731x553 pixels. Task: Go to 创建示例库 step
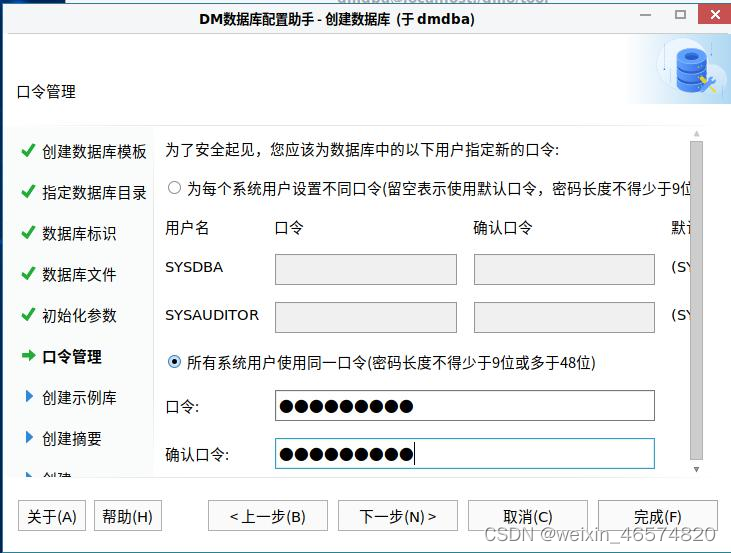coord(79,398)
